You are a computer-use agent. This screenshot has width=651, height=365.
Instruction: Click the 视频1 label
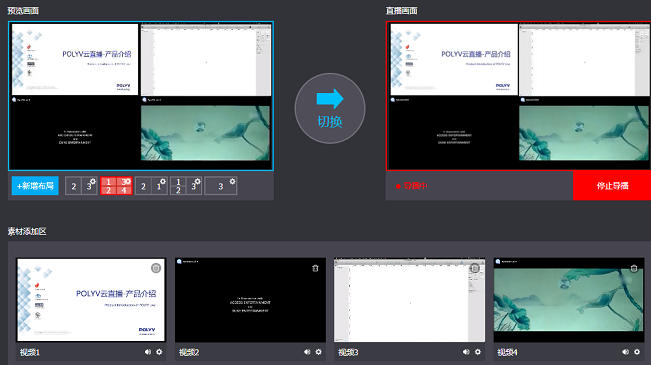[29, 352]
